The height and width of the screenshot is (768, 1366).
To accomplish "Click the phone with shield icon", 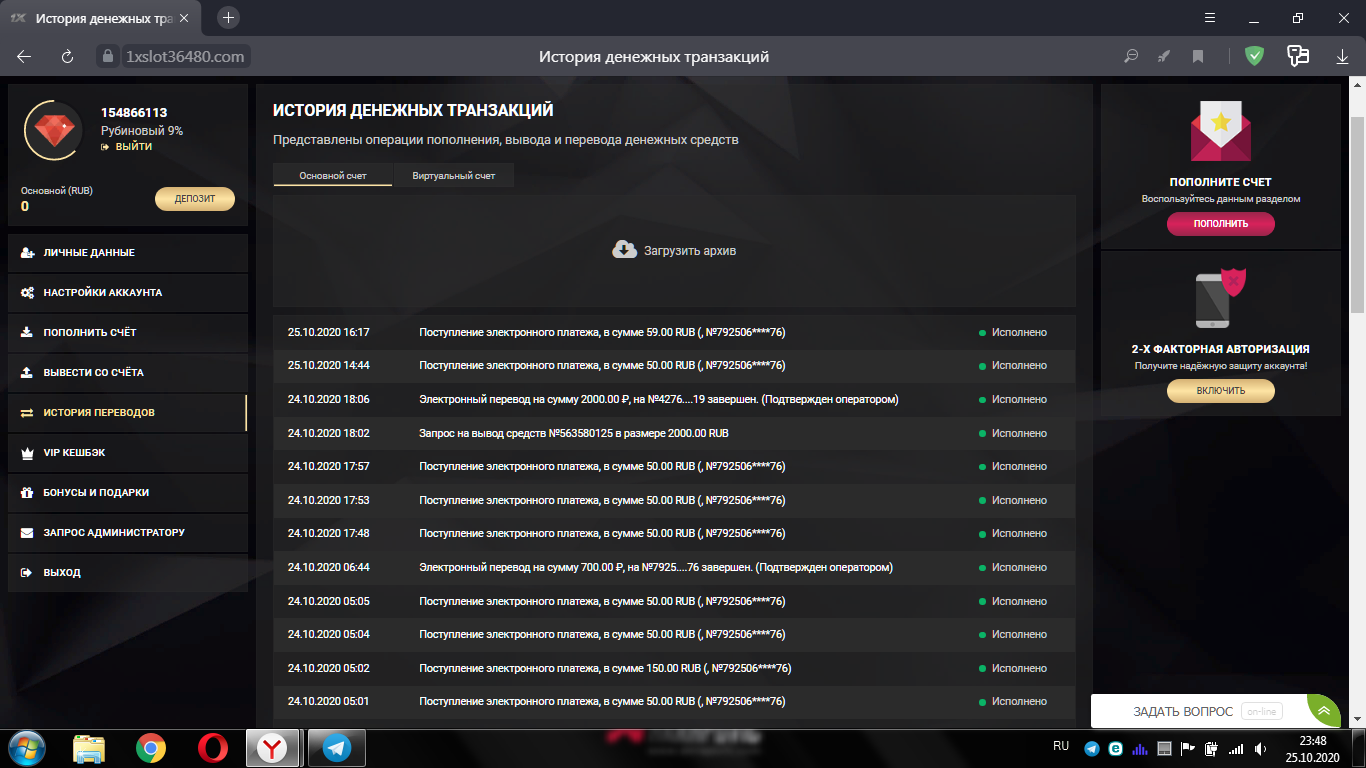I will pyautogui.click(x=1220, y=300).
